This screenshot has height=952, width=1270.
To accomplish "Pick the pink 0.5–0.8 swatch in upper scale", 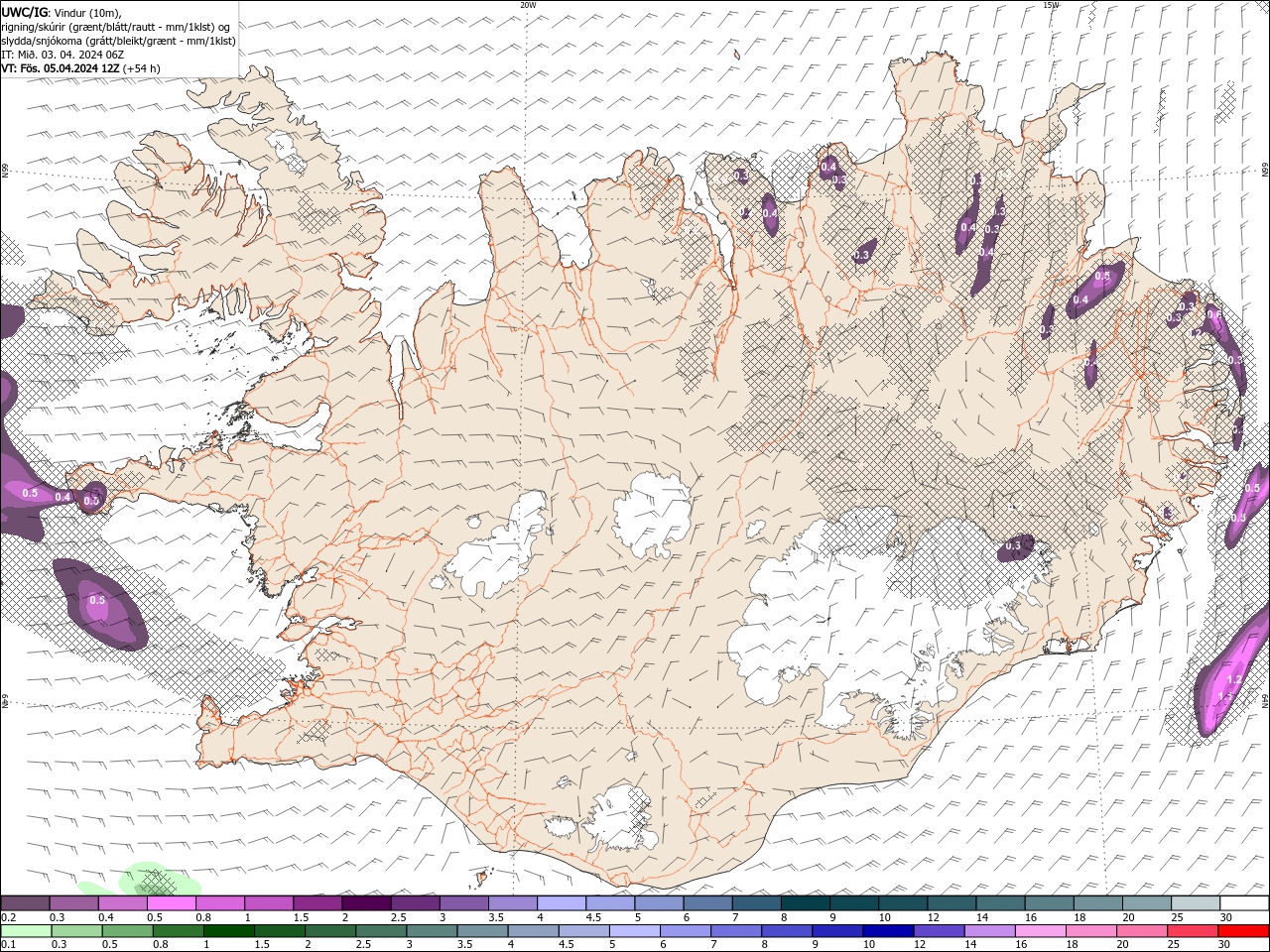I will tap(171, 903).
